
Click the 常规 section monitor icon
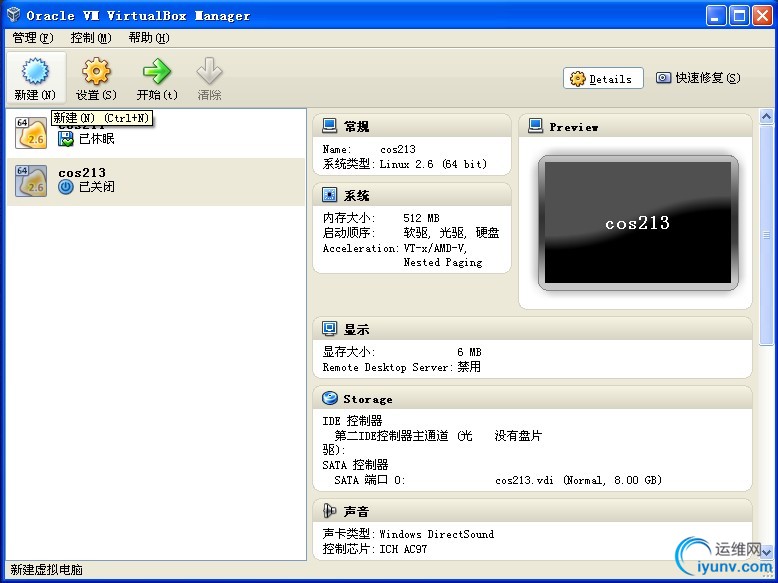(329, 126)
